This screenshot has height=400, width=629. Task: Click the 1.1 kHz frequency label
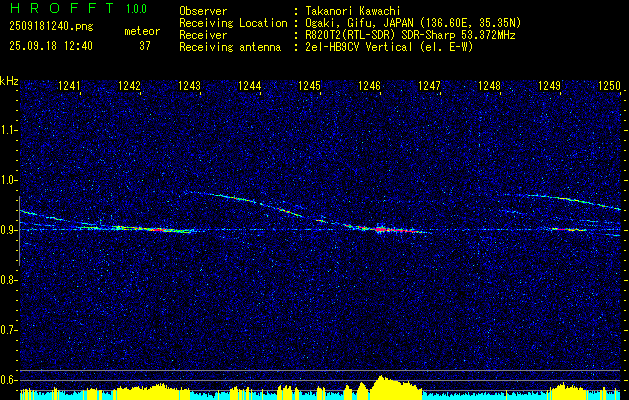(9, 130)
